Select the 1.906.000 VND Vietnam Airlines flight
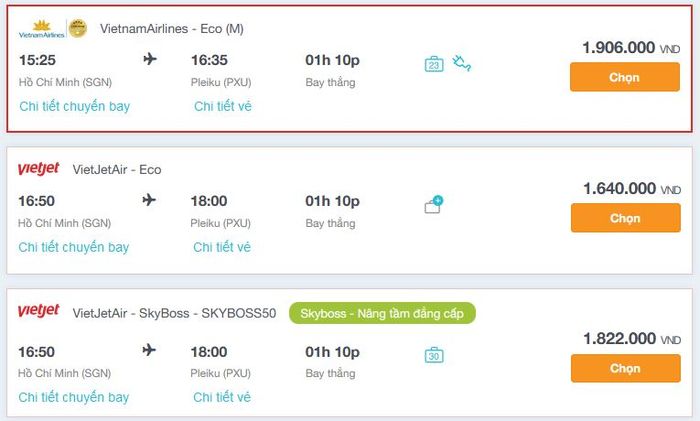This screenshot has height=421, width=700. [x=625, y=77]
